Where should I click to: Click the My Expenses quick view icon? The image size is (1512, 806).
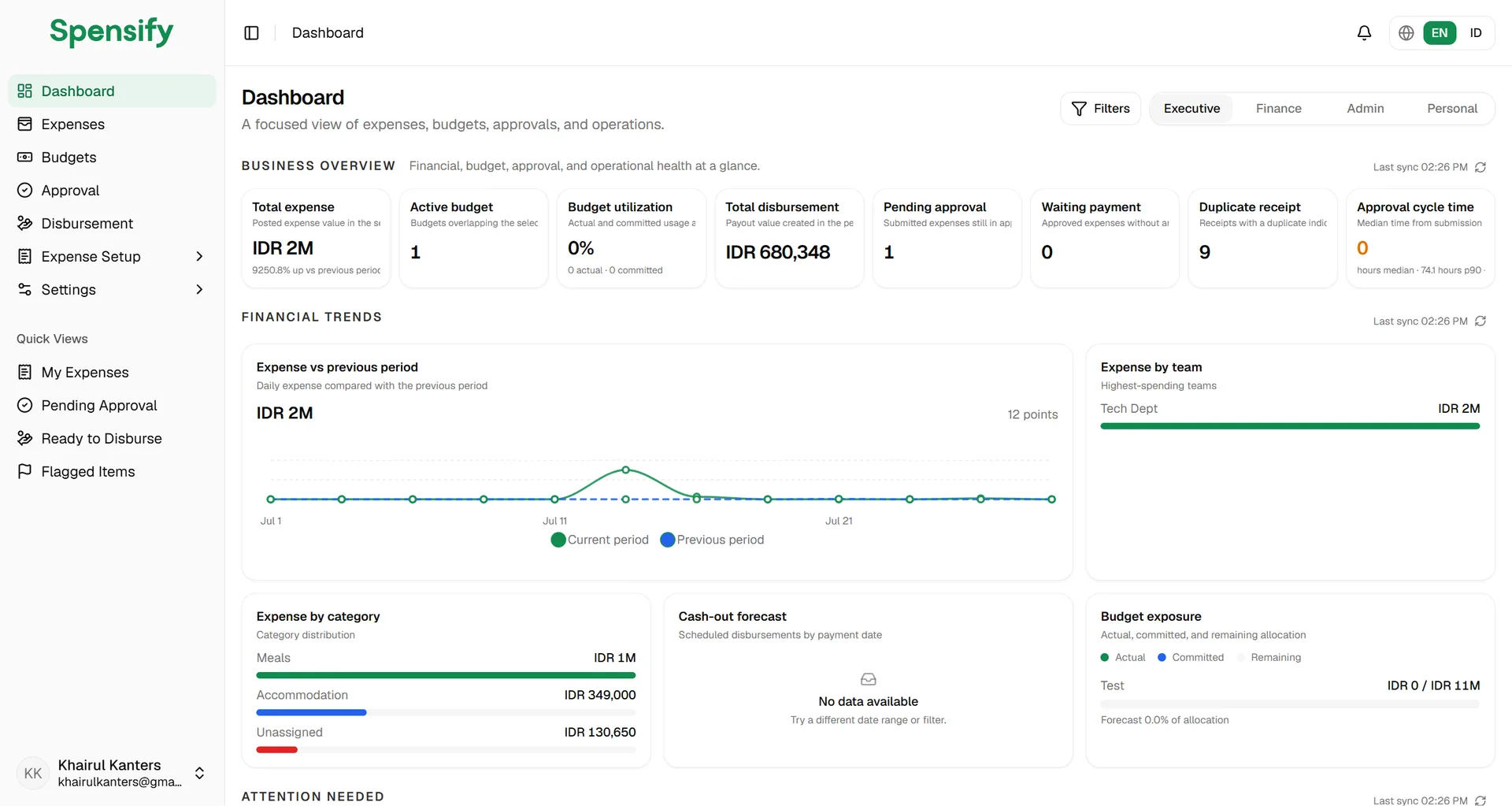click(25, 373)
